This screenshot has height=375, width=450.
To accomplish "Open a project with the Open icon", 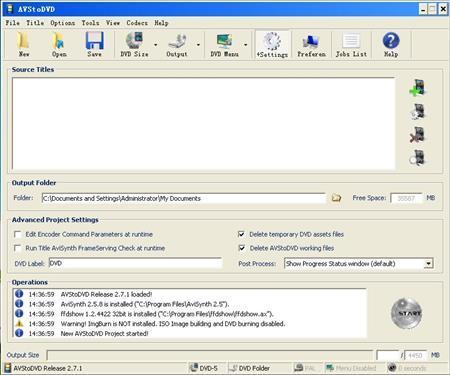I will coord(59,45).
